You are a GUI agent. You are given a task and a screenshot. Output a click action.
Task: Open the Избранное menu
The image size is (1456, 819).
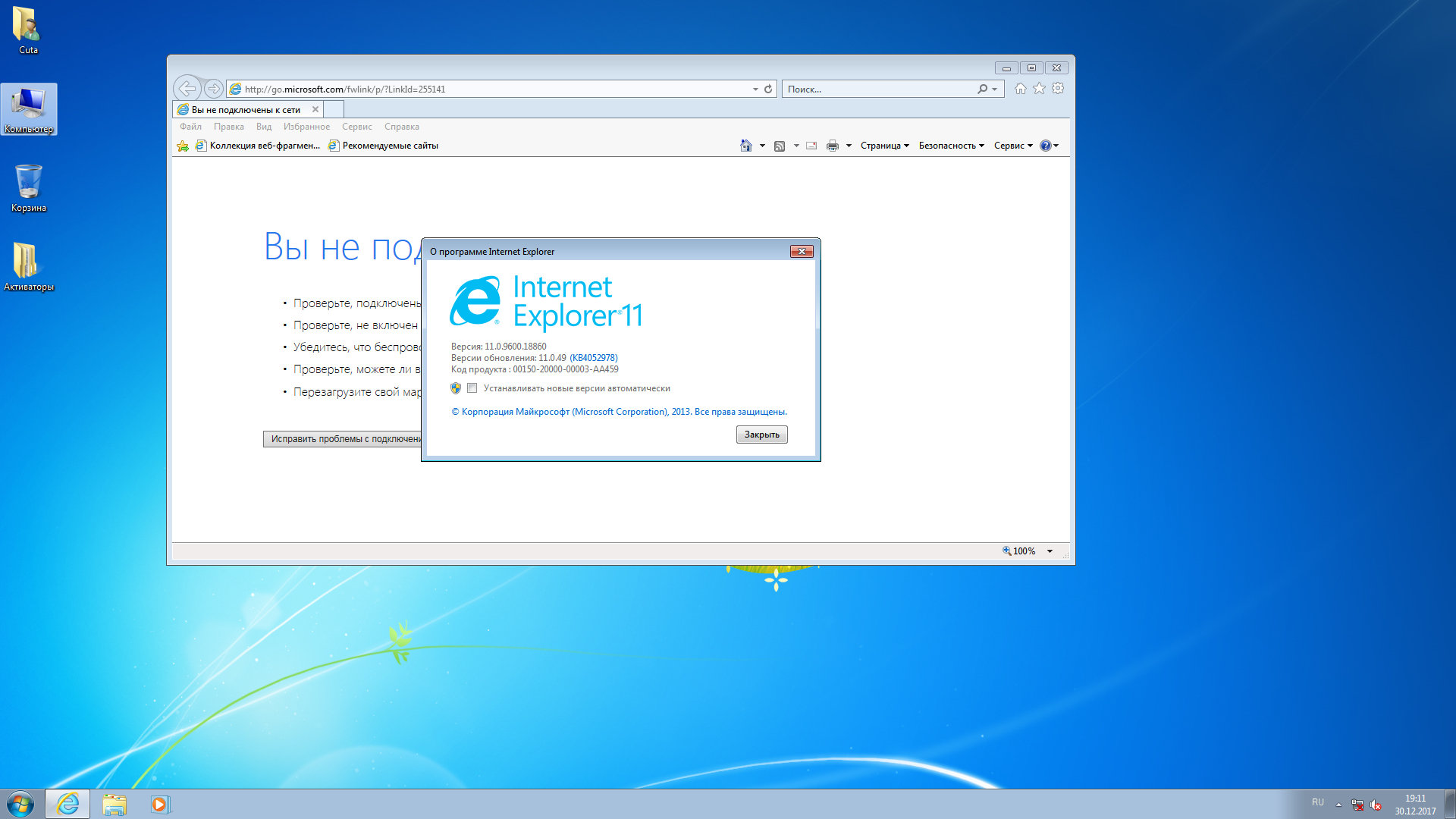[x=306, y=127]
